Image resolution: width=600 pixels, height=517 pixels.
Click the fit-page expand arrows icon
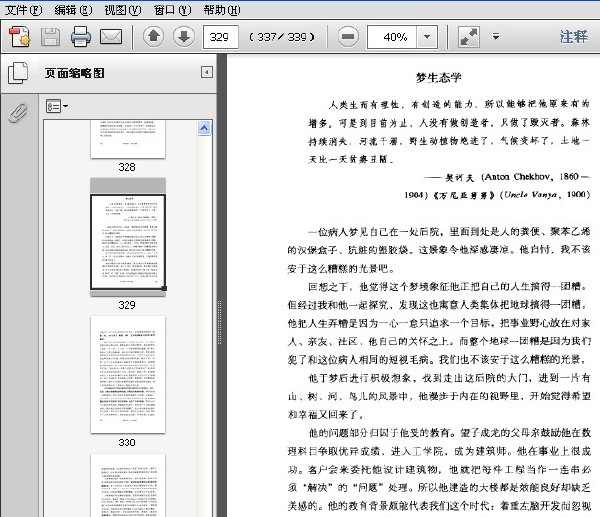[x=469, y=37]
